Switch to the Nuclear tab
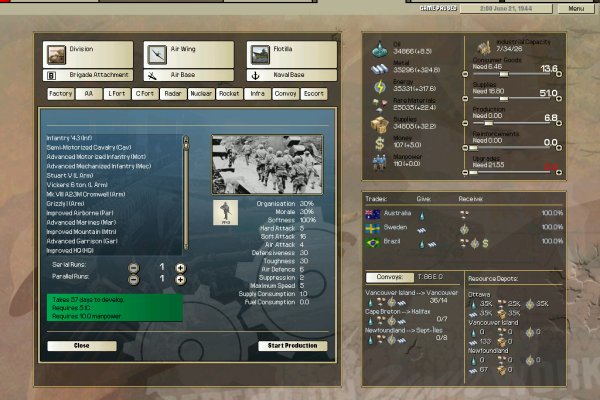This screenshot has width=600, height=400. click(x=201, y=94)
